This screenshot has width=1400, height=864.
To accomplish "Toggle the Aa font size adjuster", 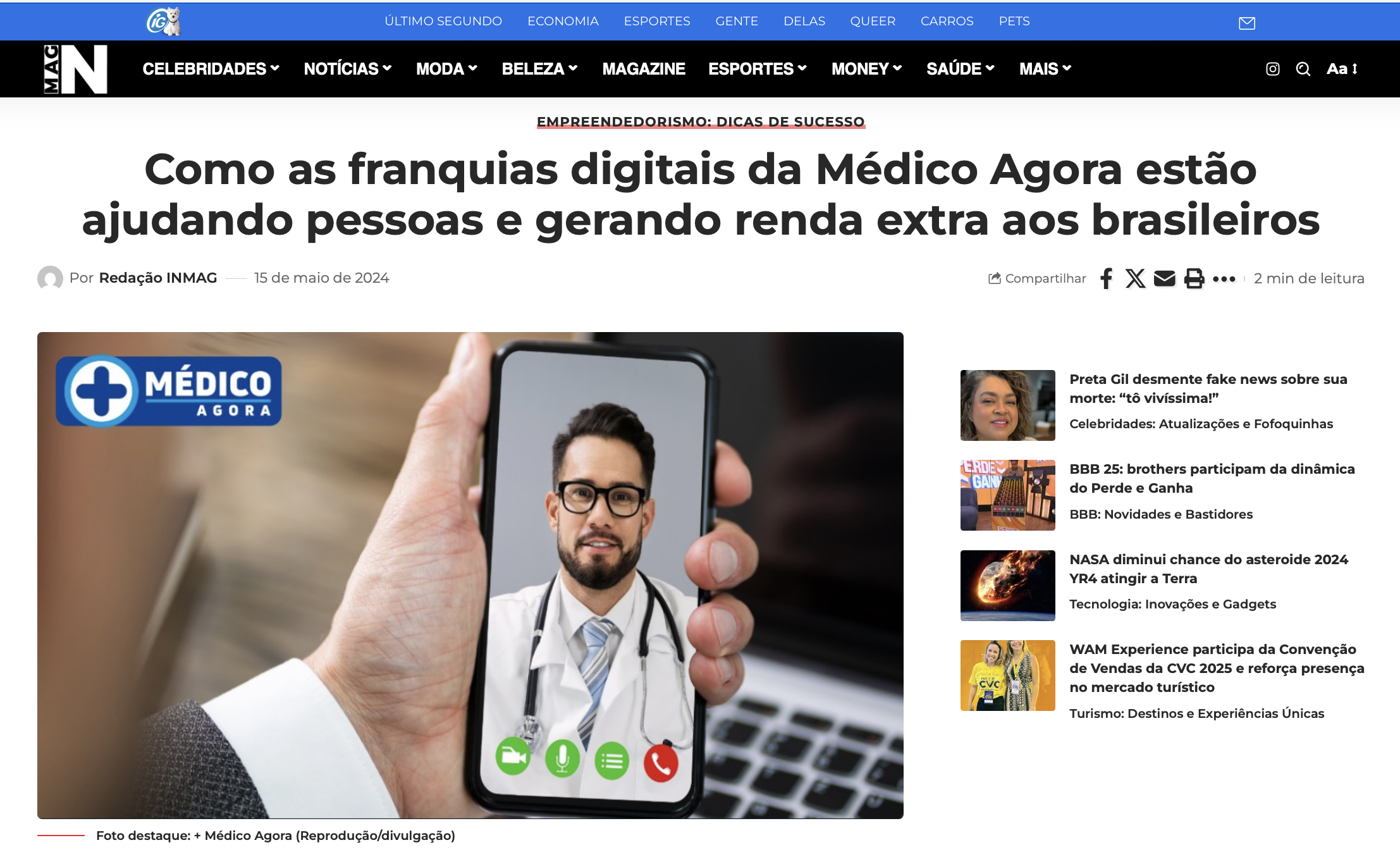I will [1342, 69].
